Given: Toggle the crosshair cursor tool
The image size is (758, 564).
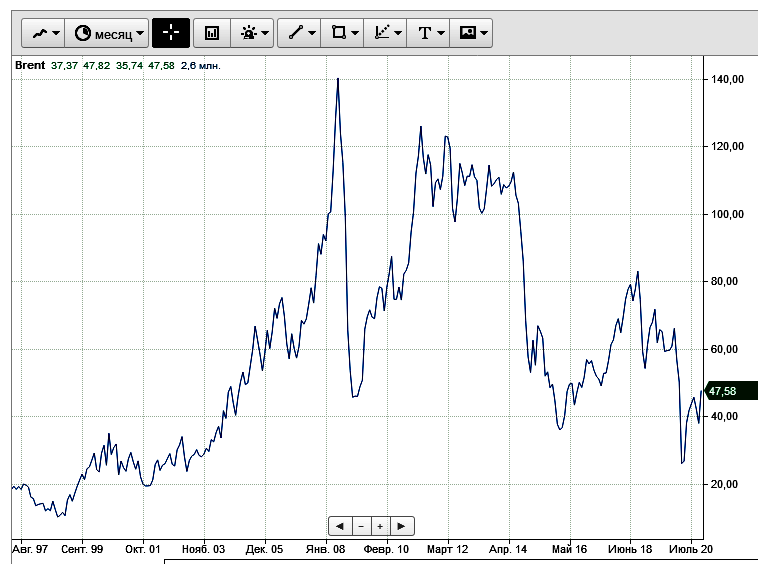Looking at the screenshot, I should tap(170, 33).
